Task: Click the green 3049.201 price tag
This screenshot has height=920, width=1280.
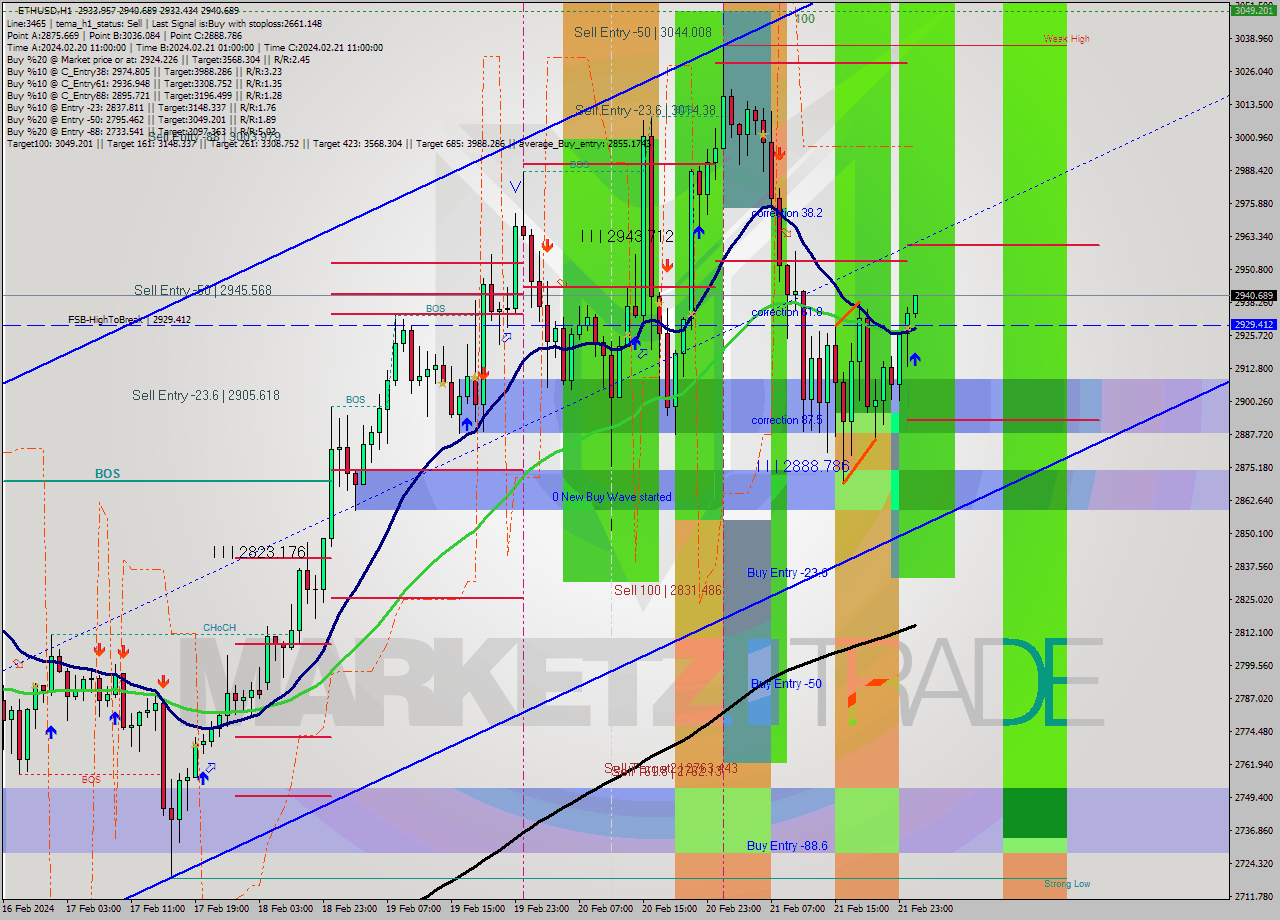Action: coord(1254,10)
